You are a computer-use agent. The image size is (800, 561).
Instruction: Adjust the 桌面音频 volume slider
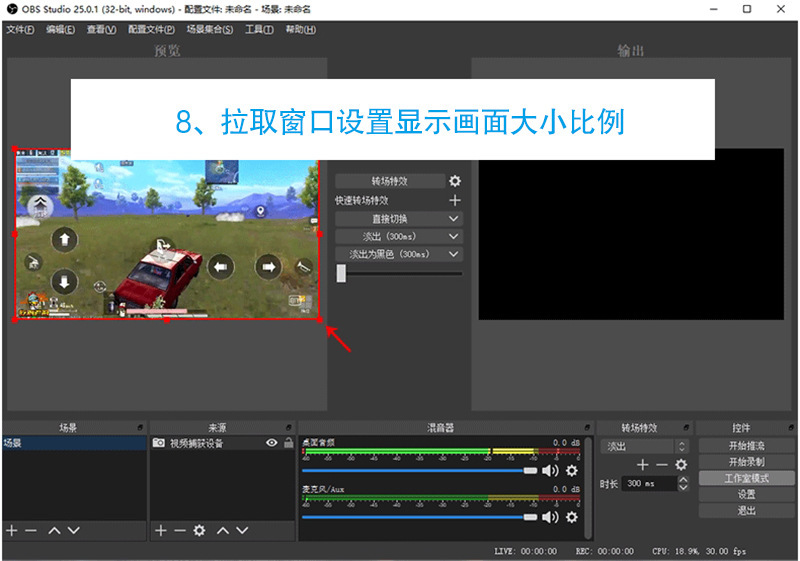coord(419,470)
